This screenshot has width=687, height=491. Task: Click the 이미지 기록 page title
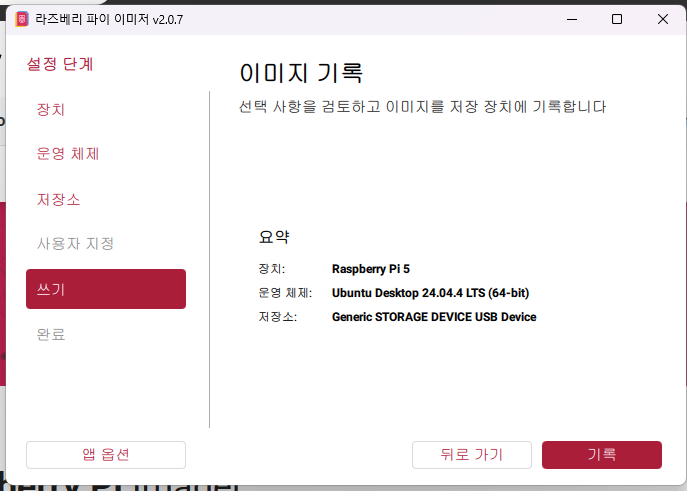301,73
